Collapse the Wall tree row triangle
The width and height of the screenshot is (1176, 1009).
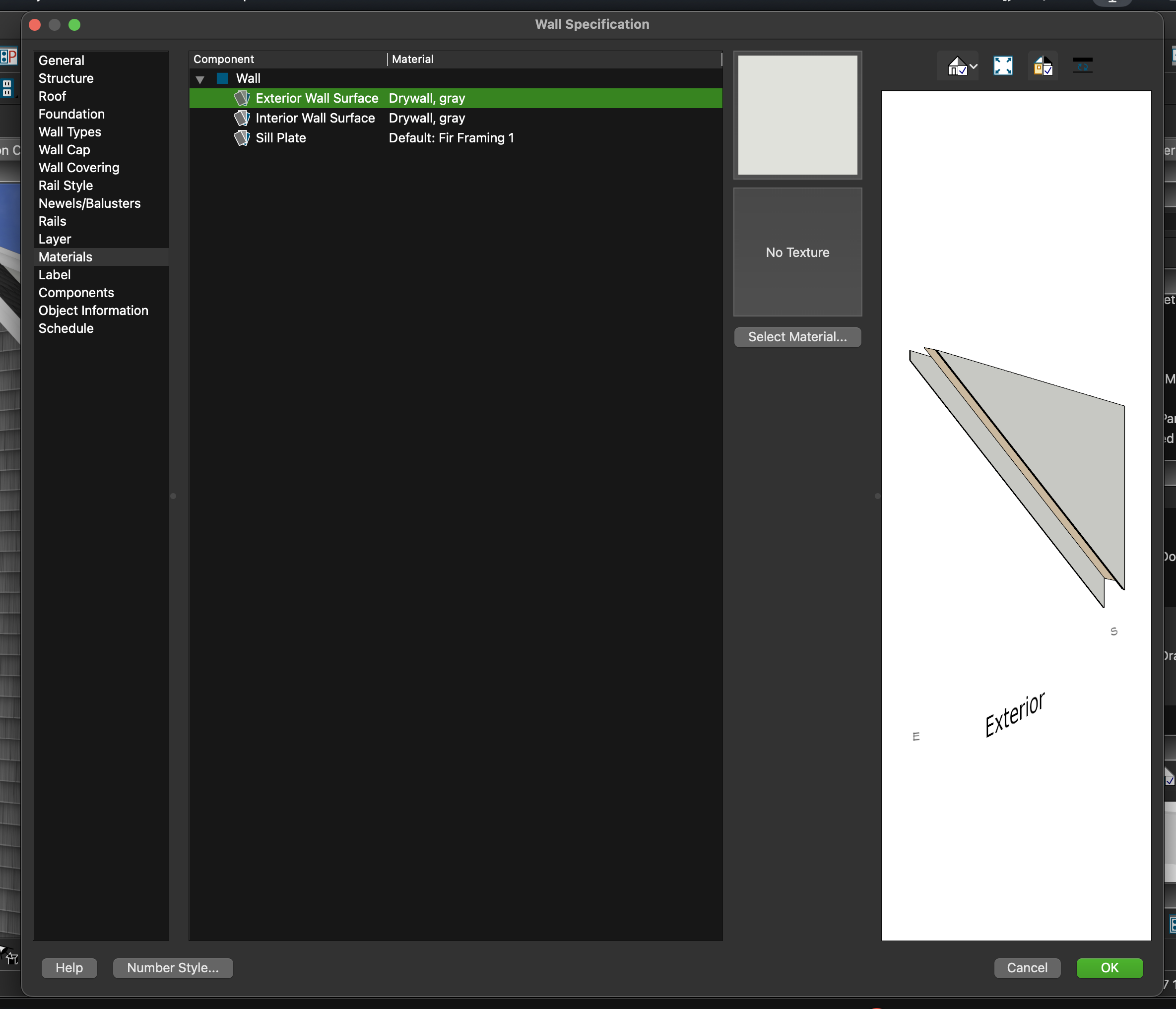(200, 79)
